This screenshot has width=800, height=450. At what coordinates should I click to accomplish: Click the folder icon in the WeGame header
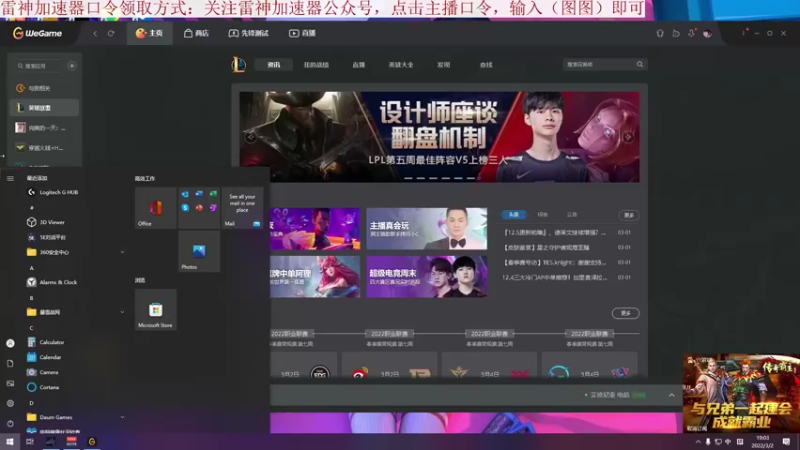pyautogui.click(x=676, y=33)
